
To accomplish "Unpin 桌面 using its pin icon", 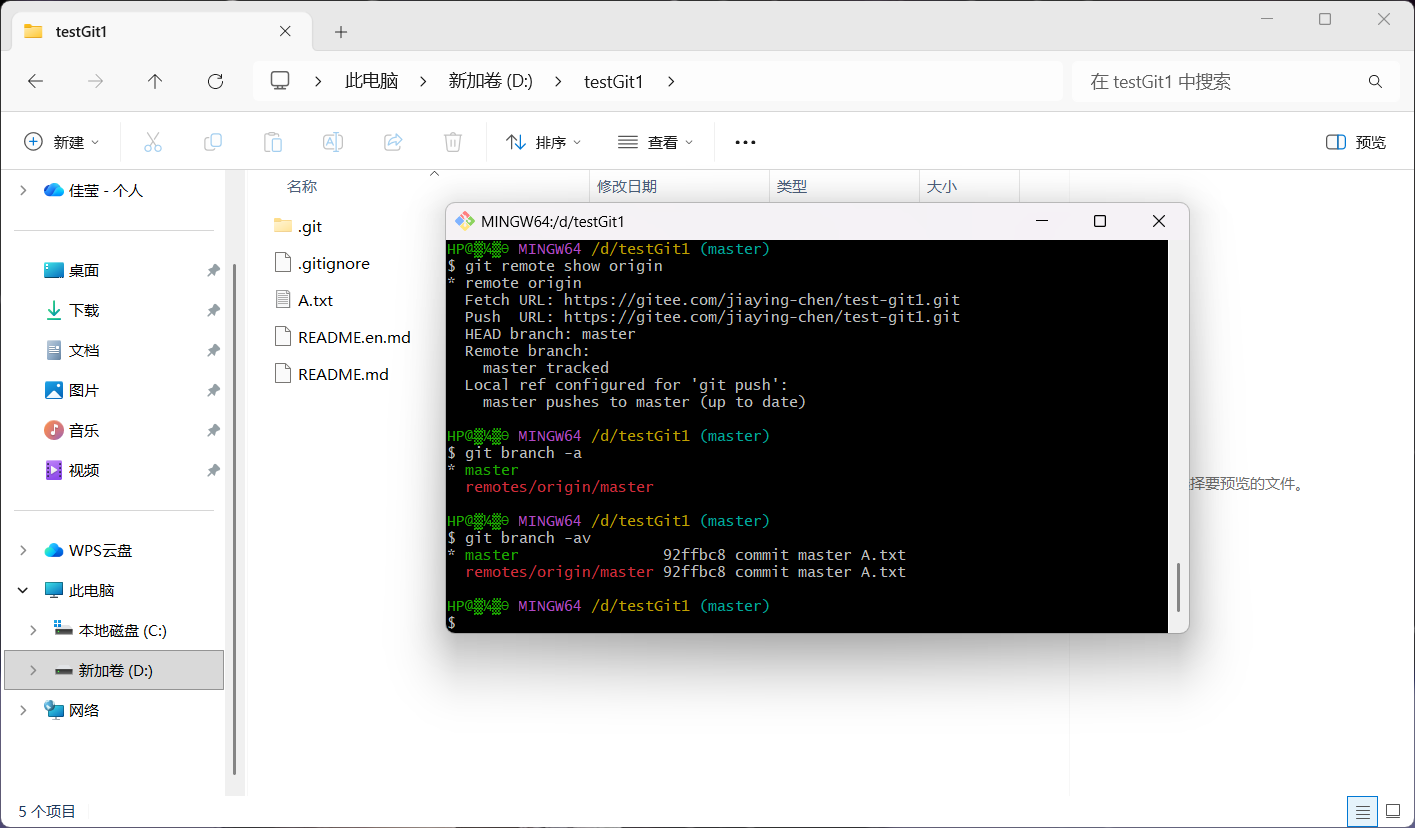I will (213, 271).
